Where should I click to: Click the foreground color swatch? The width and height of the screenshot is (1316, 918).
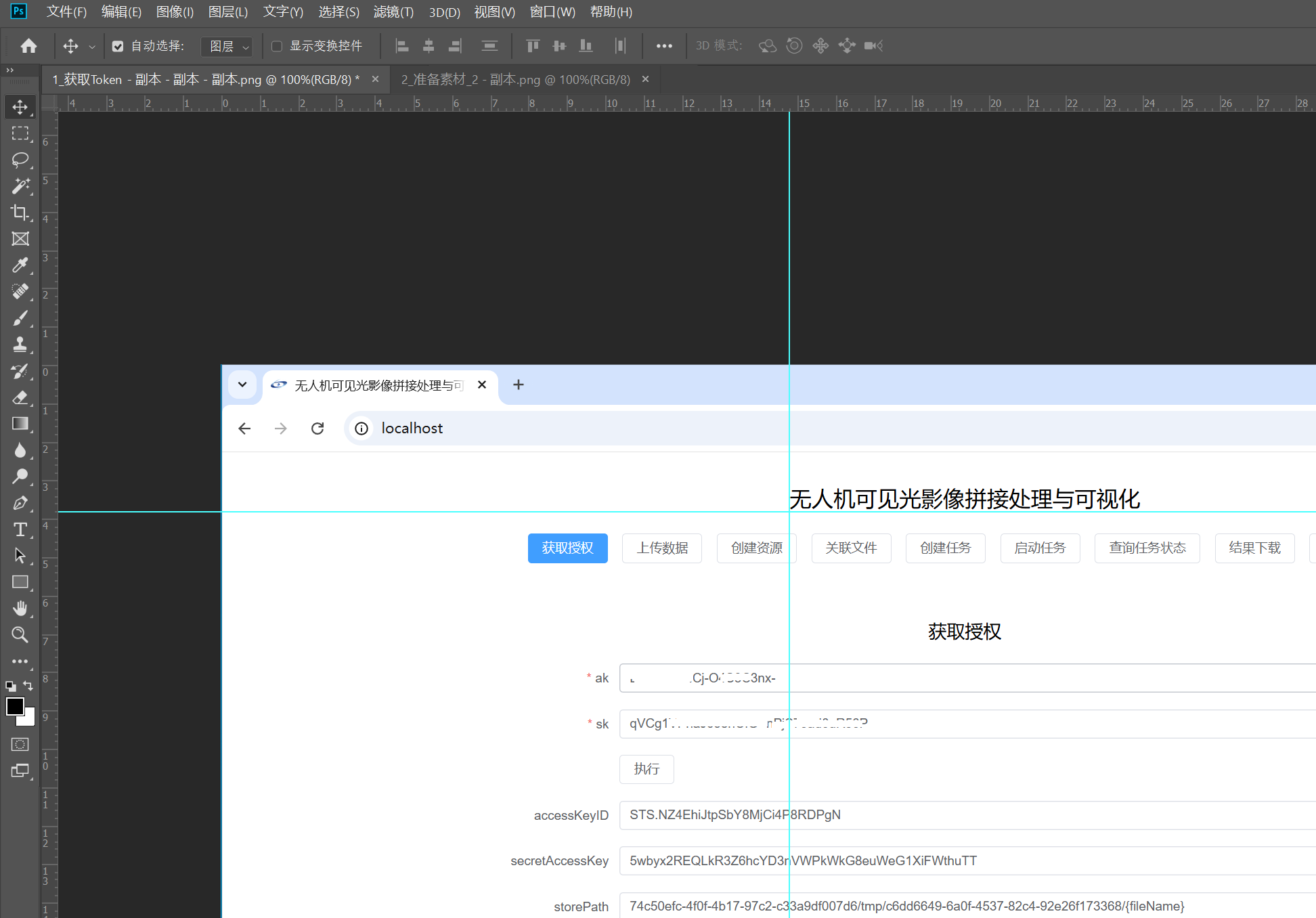tap(15, 706)
